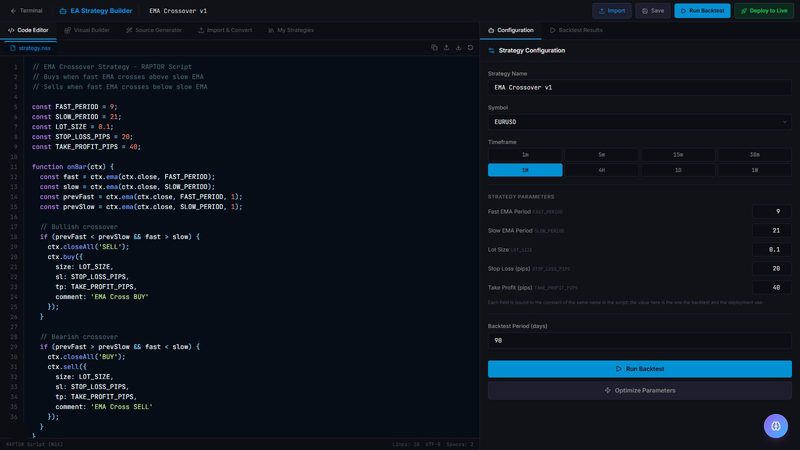
Task: Edit Lot Size value field
Action: coord(772,249)
